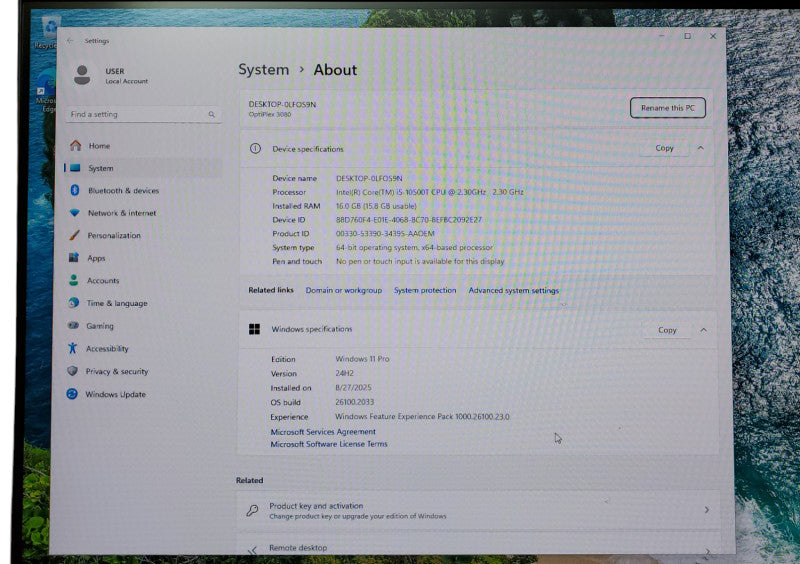
Task: Collapse the Device specifications section
Action: click(x=701, y=148)
